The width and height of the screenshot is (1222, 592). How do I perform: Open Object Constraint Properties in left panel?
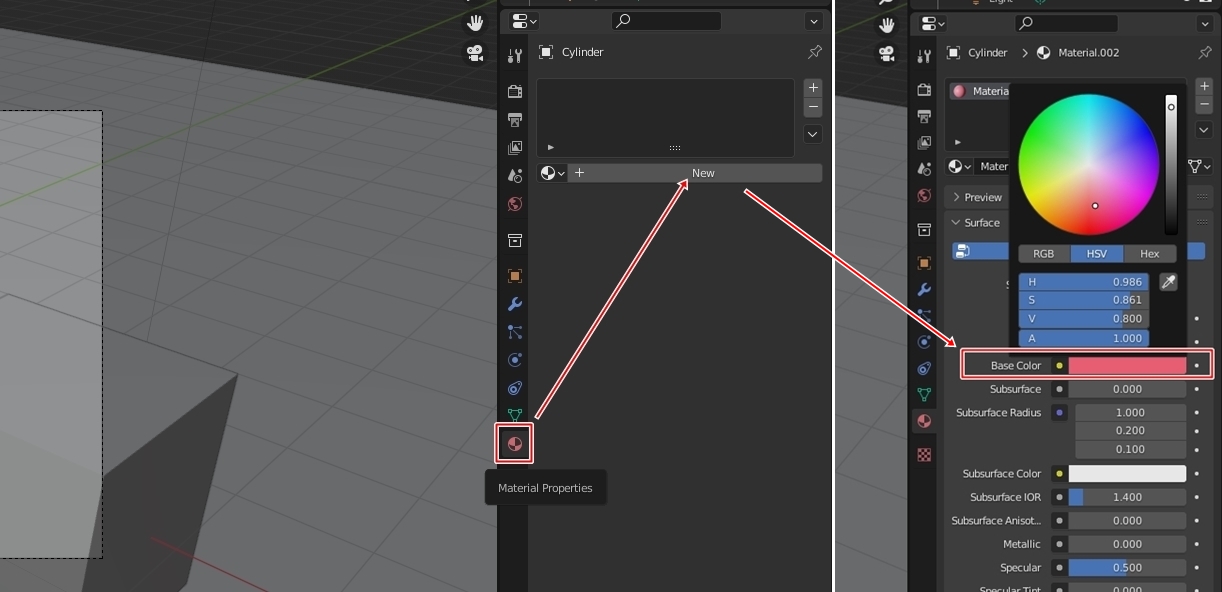click(515, 388)
